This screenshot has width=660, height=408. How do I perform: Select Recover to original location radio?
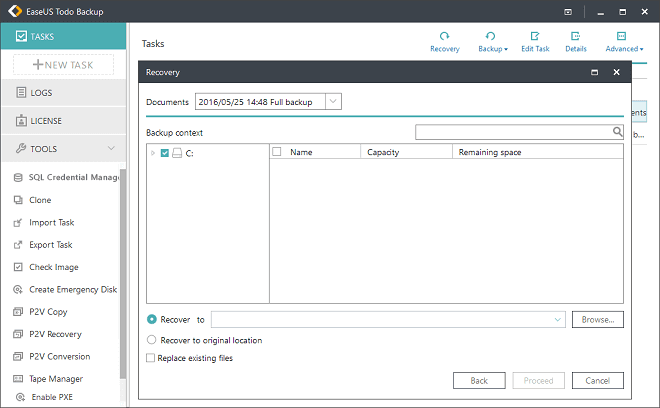tap(152, 339)
